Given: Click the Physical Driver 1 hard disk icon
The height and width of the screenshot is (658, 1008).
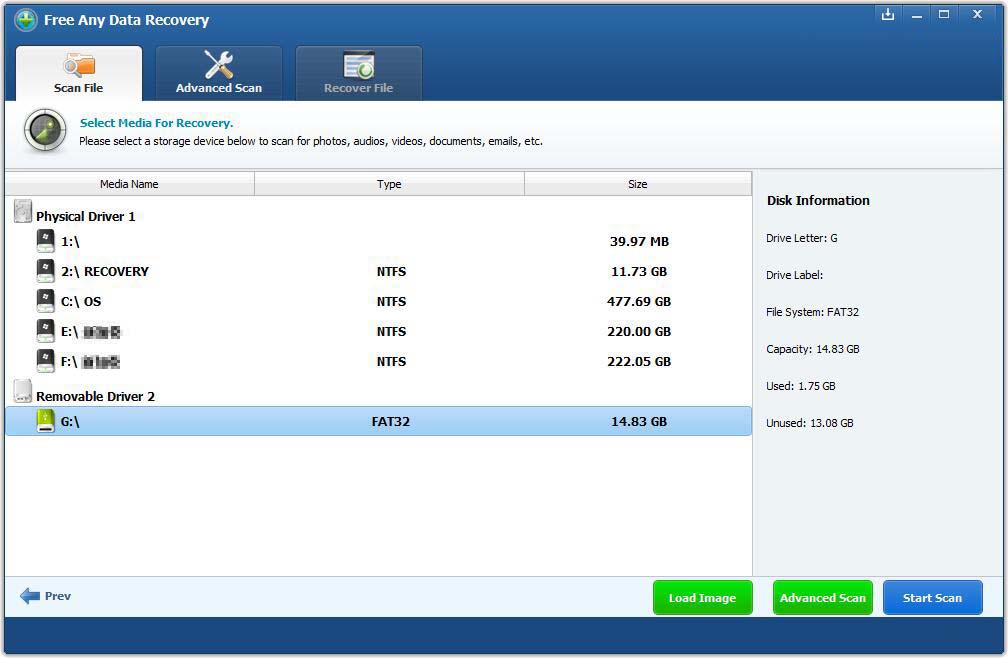Looking at the screenshot, I should (22, 212).
